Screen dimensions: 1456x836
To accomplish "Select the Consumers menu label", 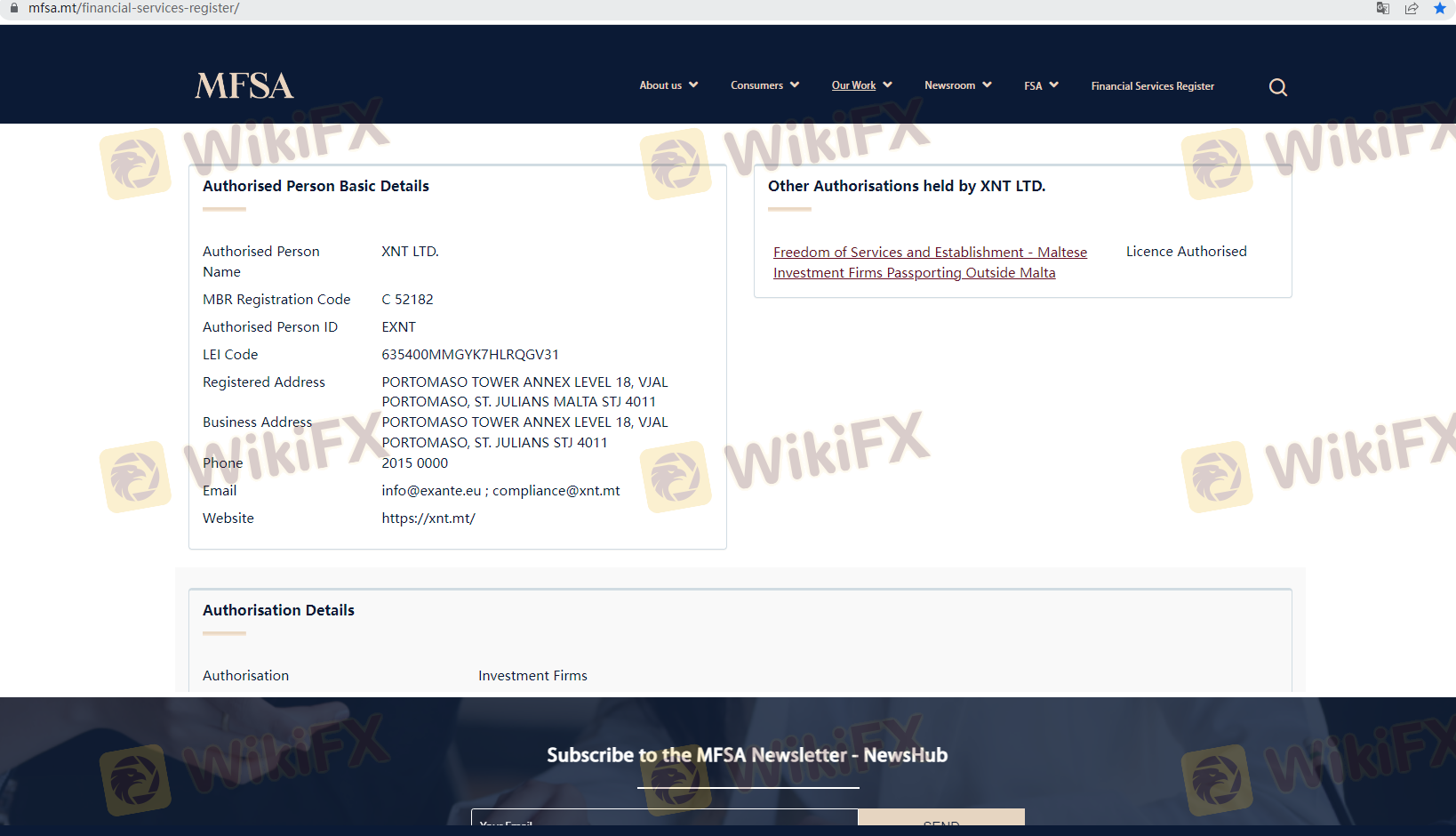I will tap(756, 85).
